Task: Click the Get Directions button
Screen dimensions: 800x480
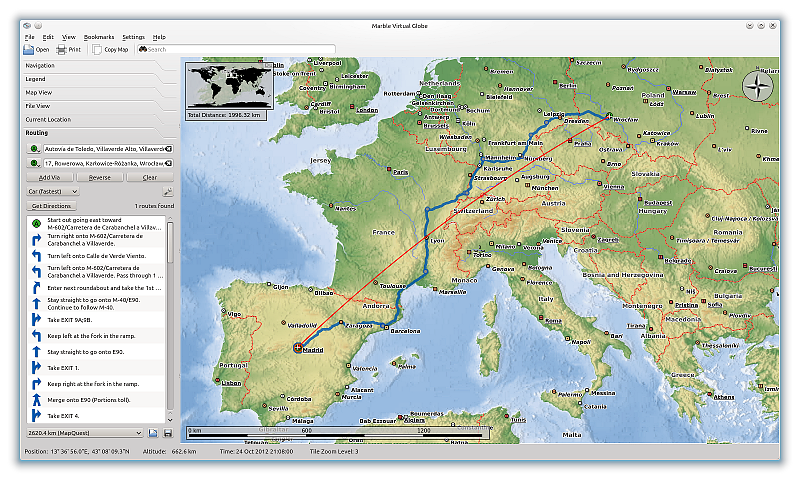Action: [51, 206]
